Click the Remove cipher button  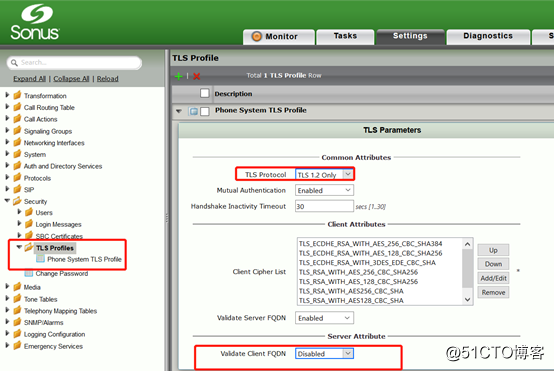coord(493,292)
